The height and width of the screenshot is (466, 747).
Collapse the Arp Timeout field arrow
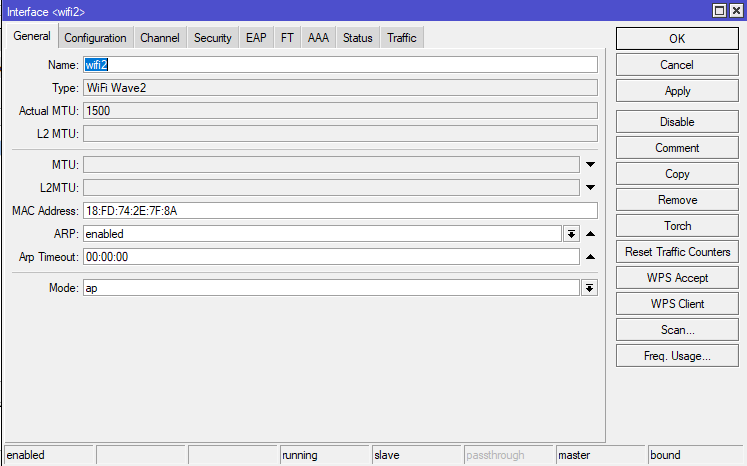pos(590,257)
